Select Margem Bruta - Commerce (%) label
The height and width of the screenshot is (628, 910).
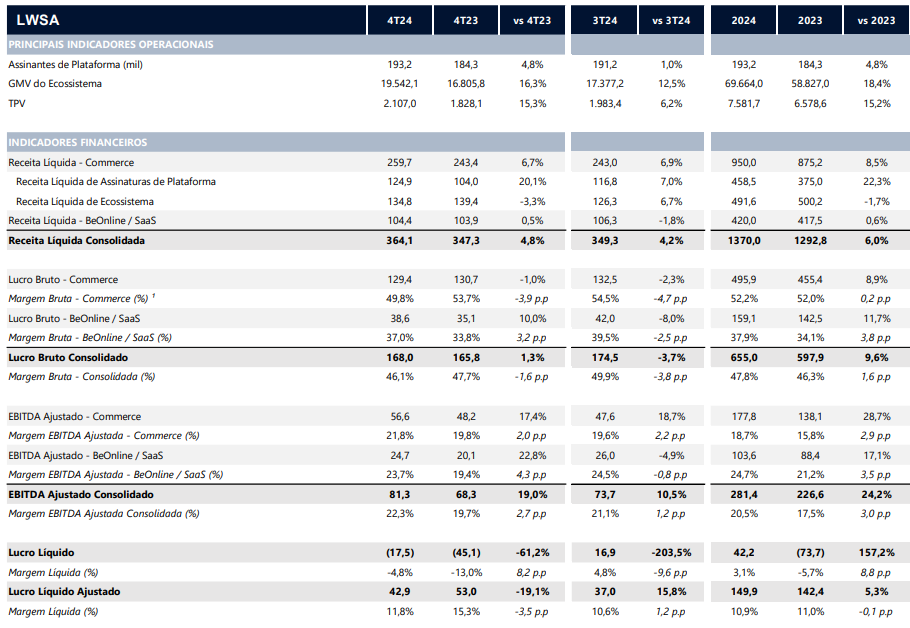(x=78, y=298)
